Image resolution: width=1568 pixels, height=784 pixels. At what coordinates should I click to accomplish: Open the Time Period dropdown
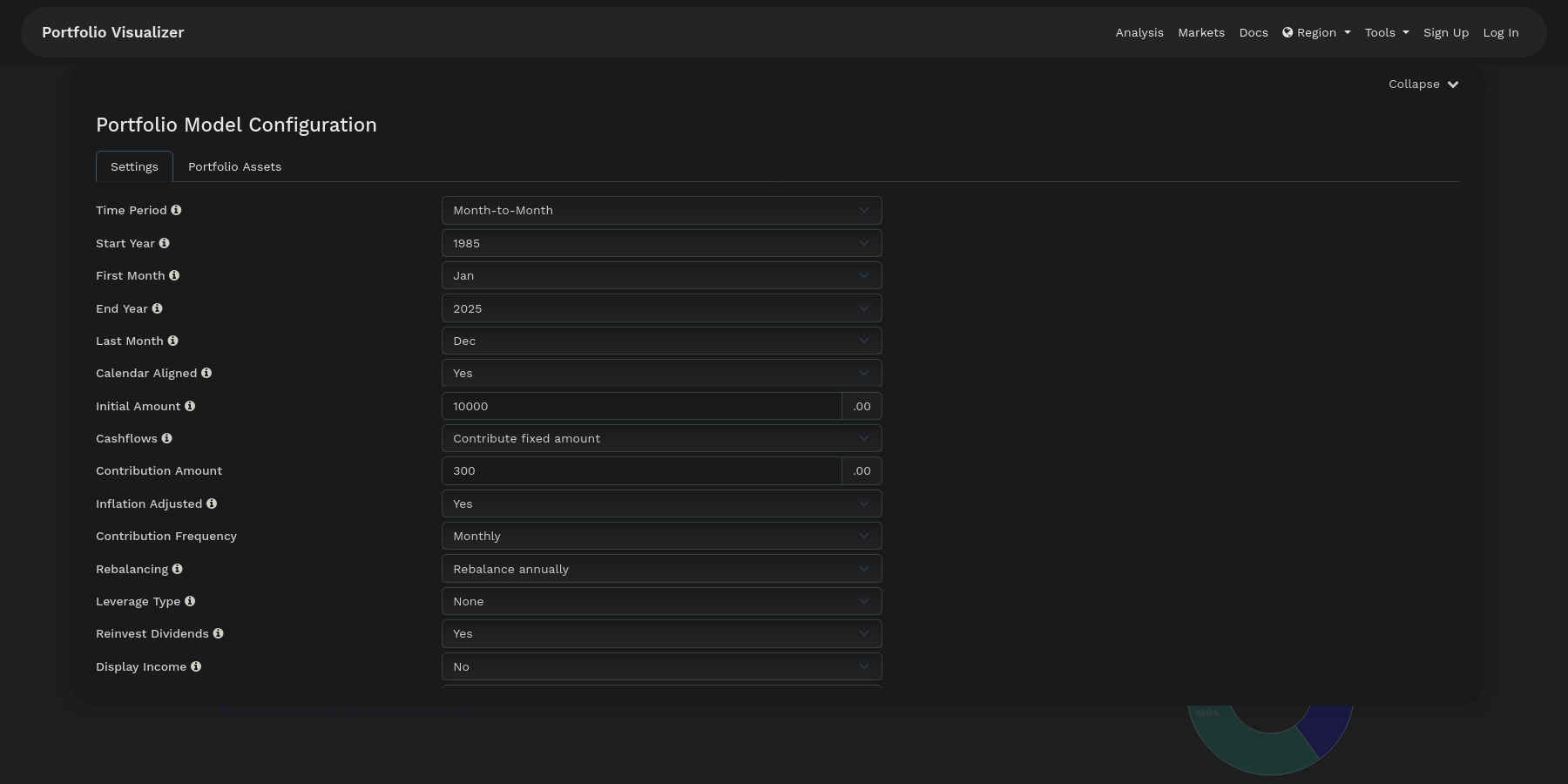click(x=662, y=210)
